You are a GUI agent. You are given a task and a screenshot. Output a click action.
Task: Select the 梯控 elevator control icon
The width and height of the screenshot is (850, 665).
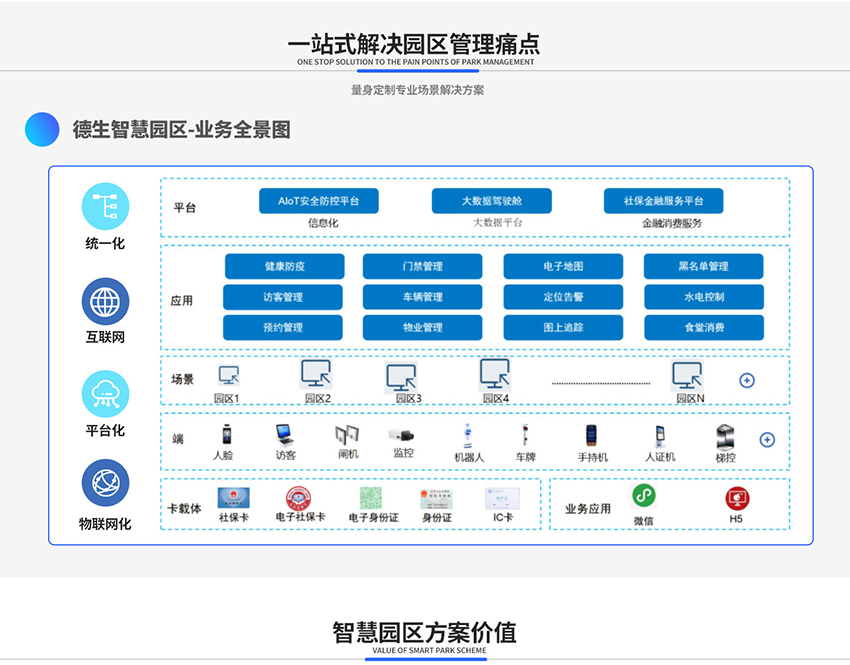(725, 436)
